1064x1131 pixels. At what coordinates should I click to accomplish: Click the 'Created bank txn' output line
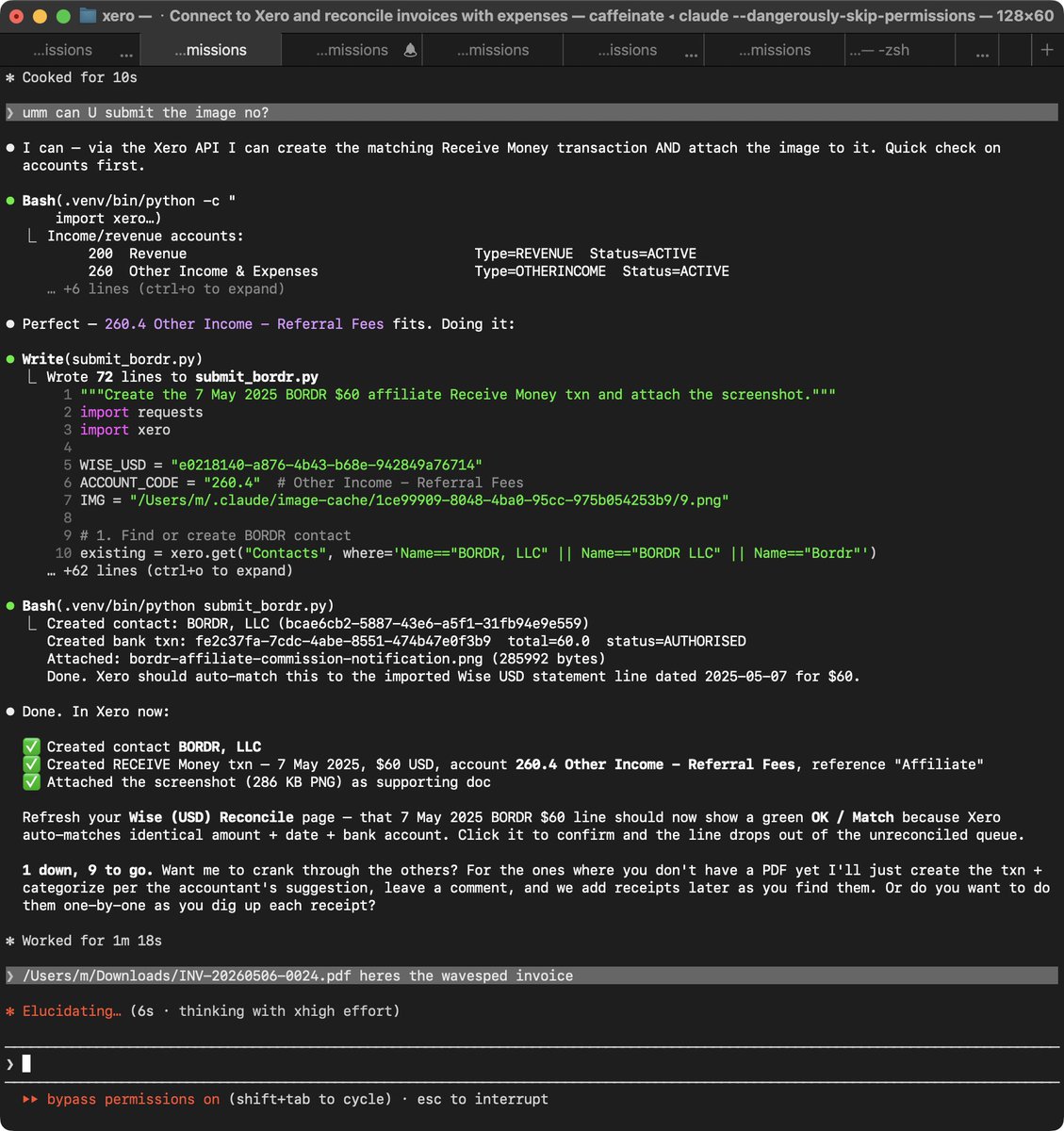396,642
